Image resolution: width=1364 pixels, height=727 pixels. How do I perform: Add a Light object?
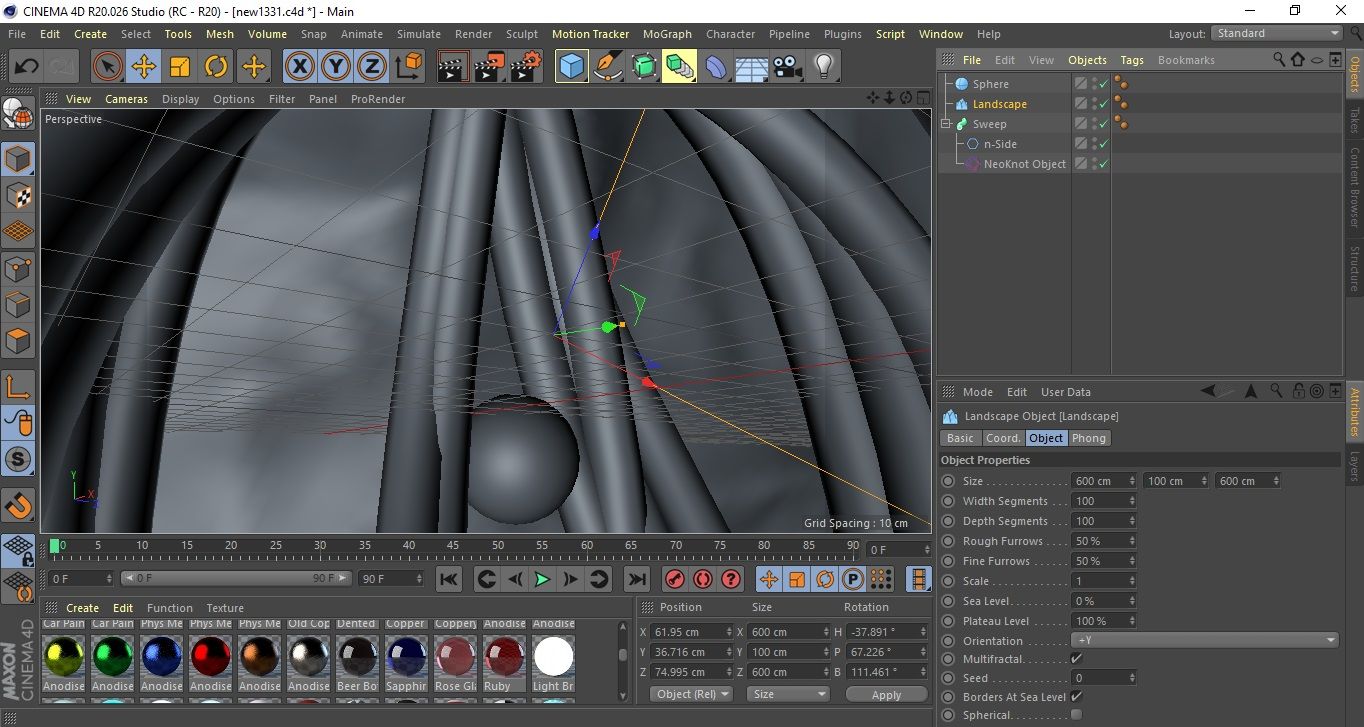pyautogui.click(x=824, y=67)
